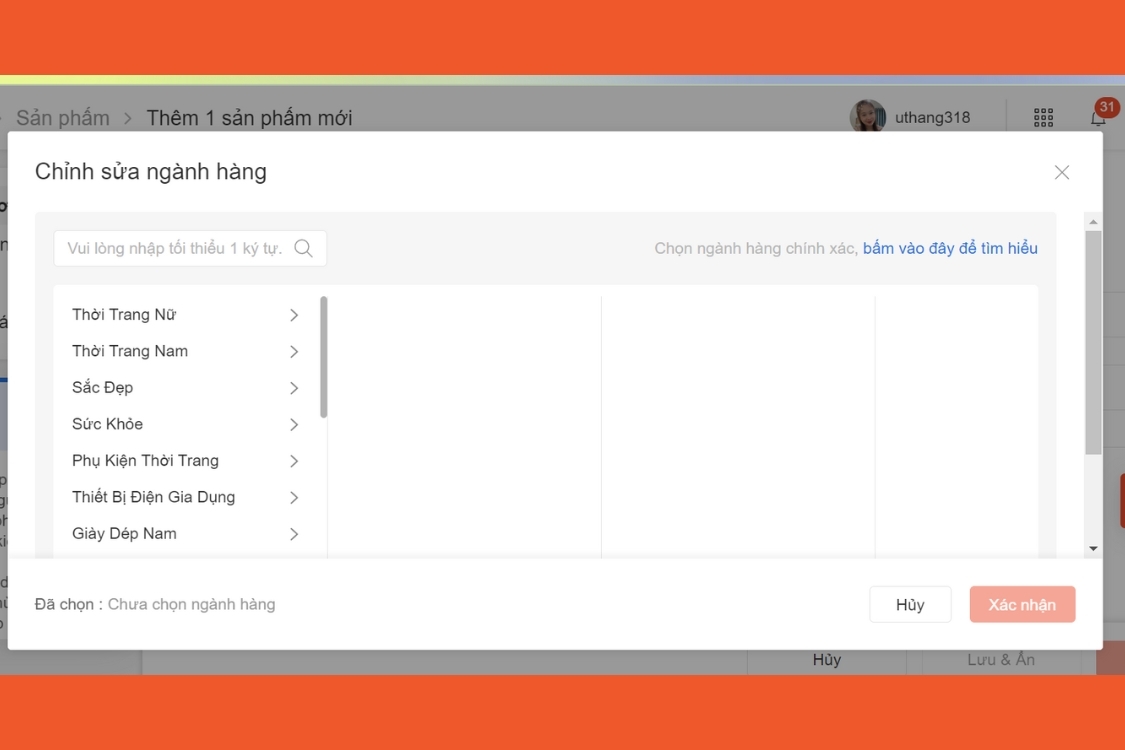The image size is (1125, 750).
Task: Open the apps grid icon in header
Action: tap(1043, 118)
